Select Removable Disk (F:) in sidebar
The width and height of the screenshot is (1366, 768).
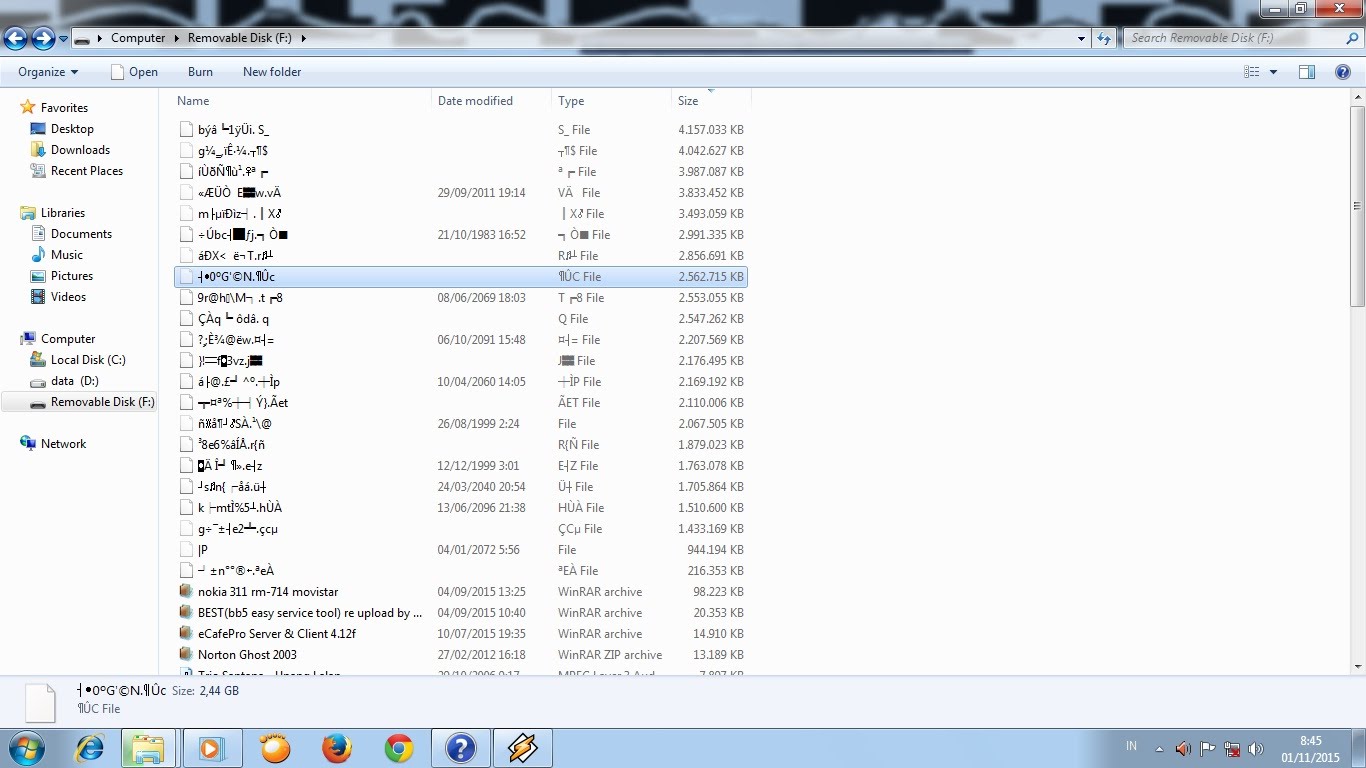[79, 402]
